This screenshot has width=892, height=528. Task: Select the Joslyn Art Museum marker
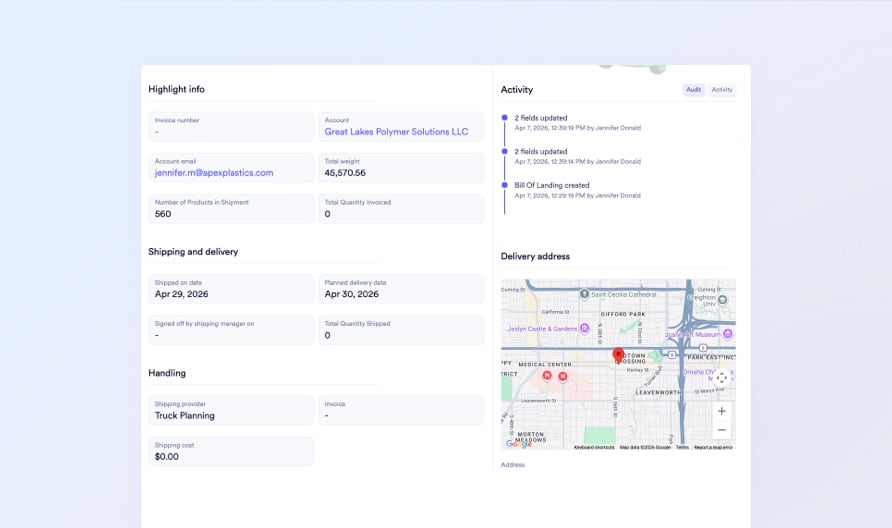pos(728,334)
